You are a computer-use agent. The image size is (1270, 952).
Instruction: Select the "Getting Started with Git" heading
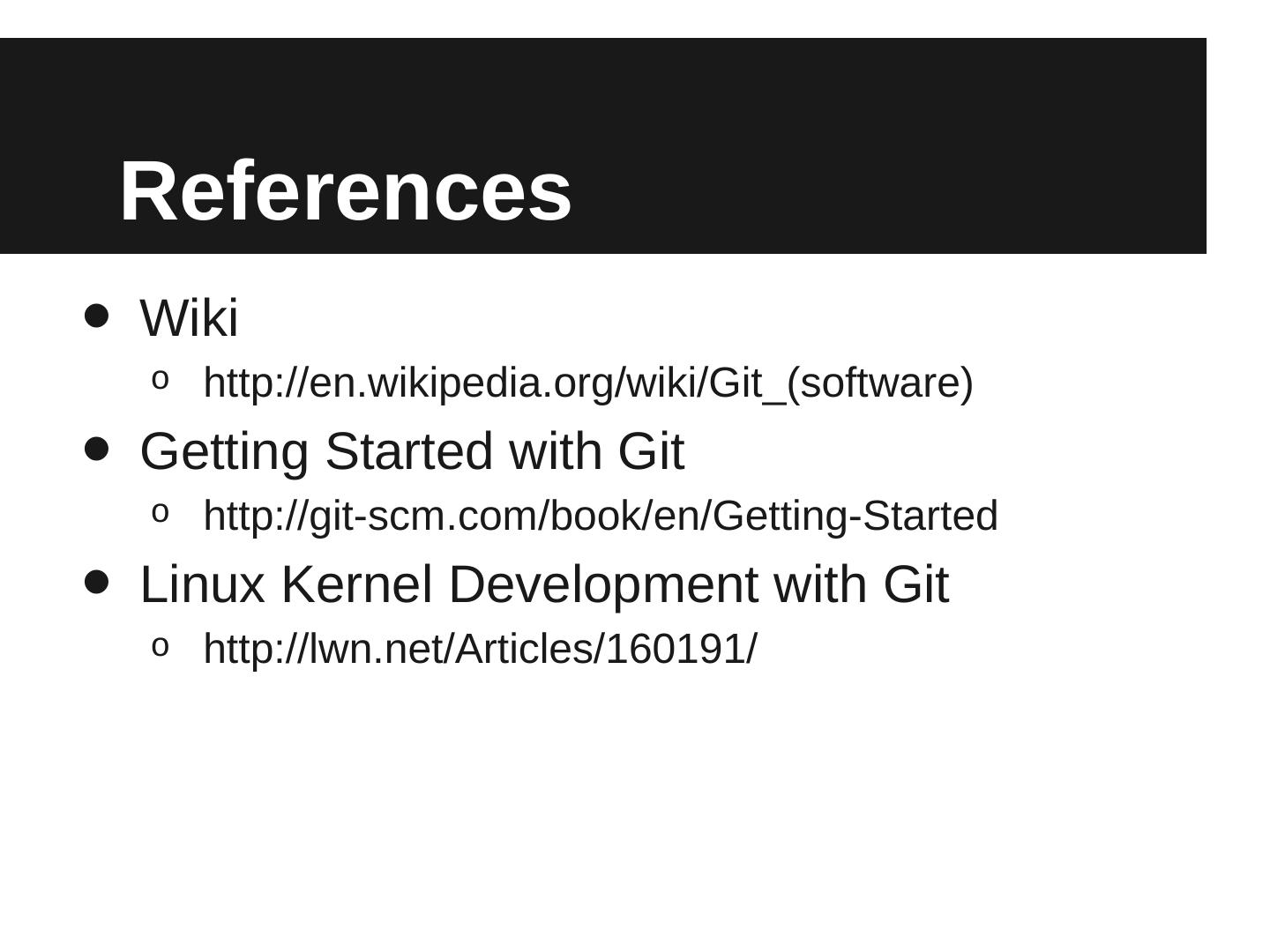click(x=411, y=451)
